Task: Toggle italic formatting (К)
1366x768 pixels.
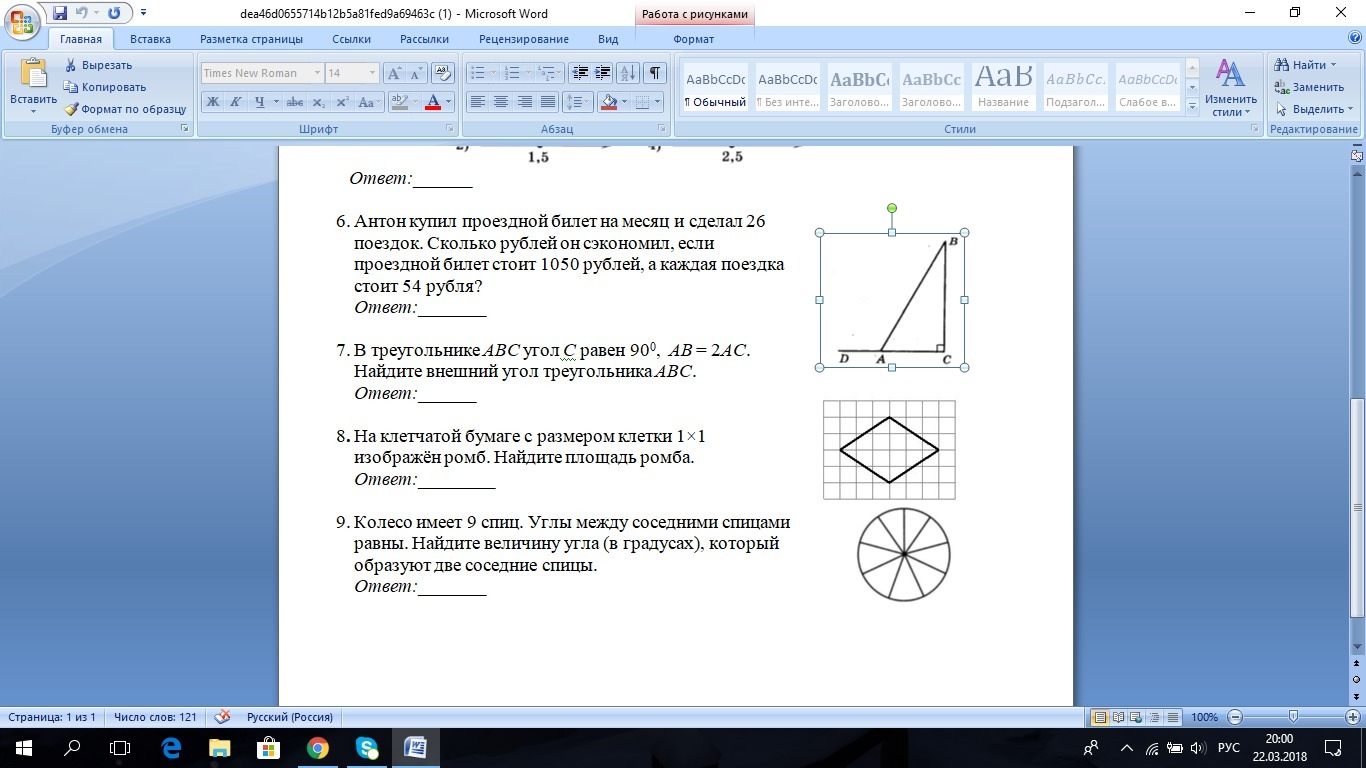Action: coord(236,102)
